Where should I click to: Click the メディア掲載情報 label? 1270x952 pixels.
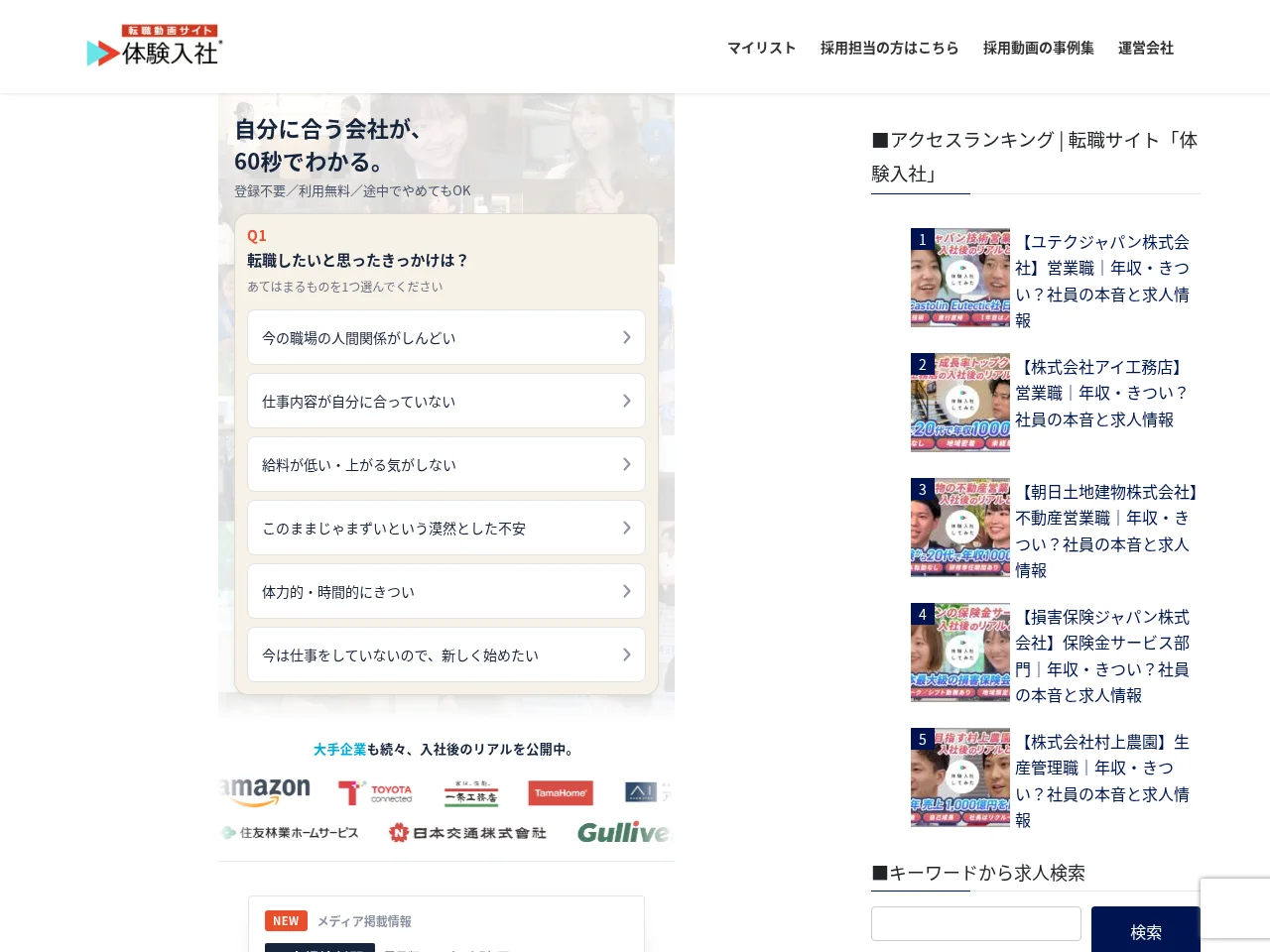point(364,921)
